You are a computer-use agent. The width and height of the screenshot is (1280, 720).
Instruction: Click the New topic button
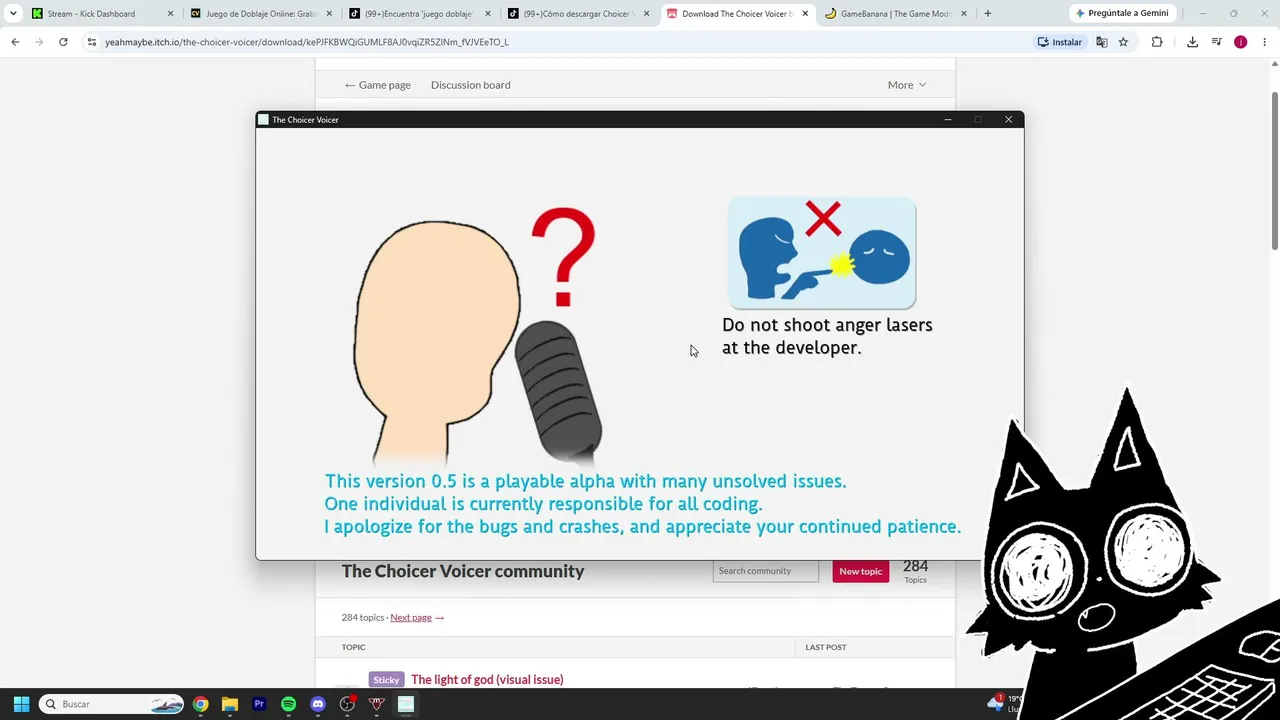point(860,571)
